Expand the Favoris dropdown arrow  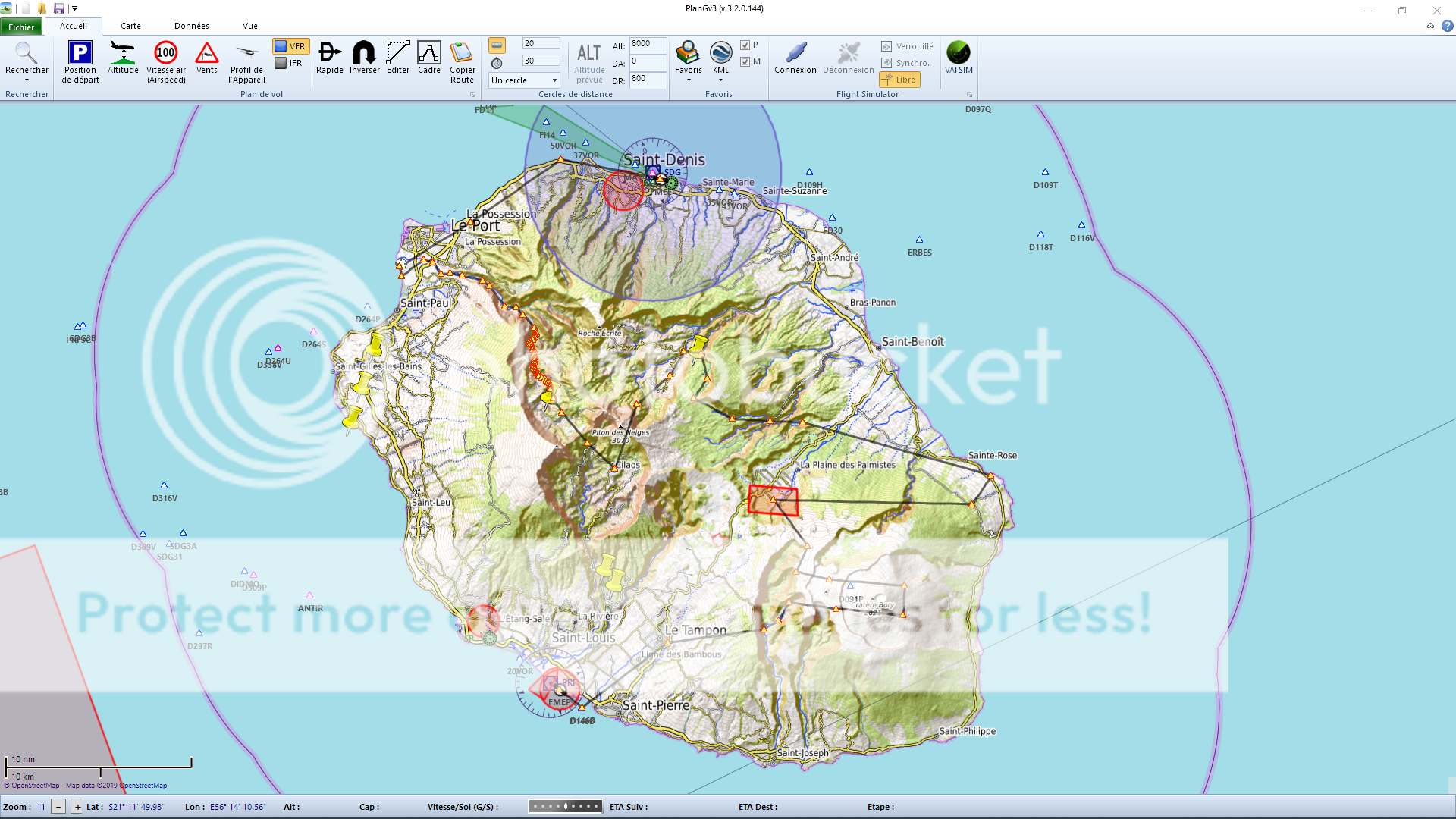tap(689, 80)
